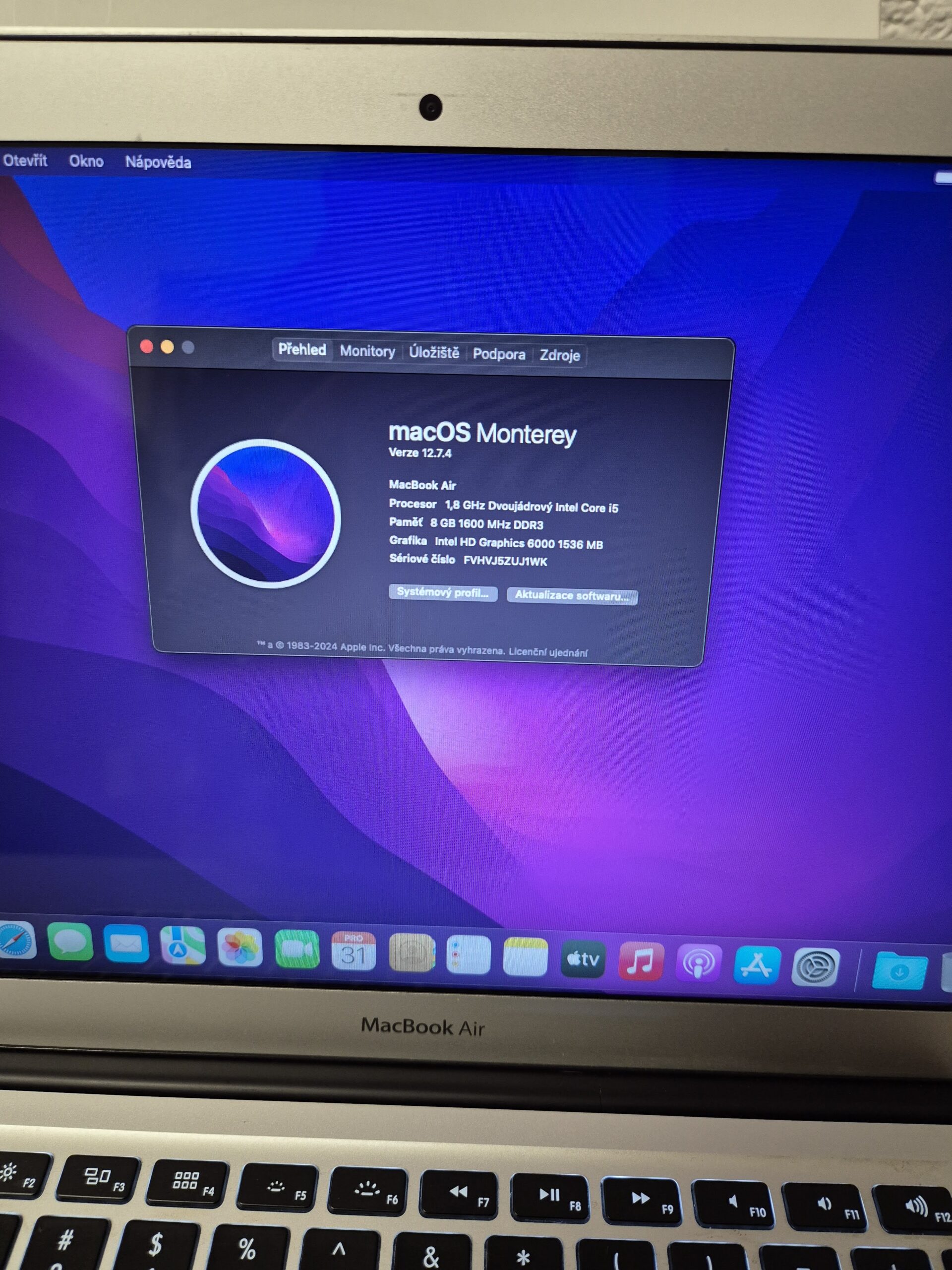Click the macOS Monterey title text
Screen dimensions: 952x1270
tap(482, 434)
